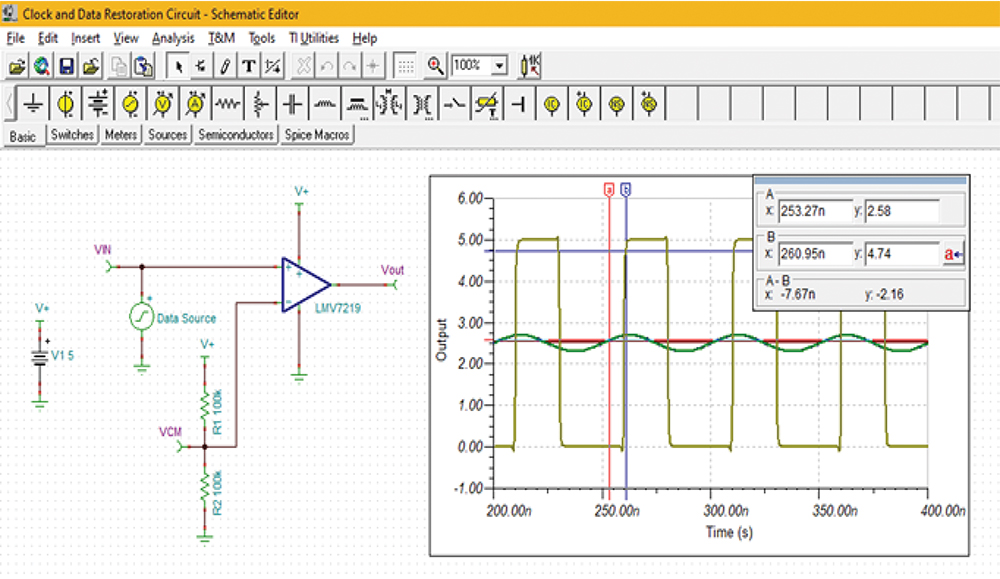Screen dimensions: 1000x579
Task: Select the Ground symbol tool
Action: [33, 102]
